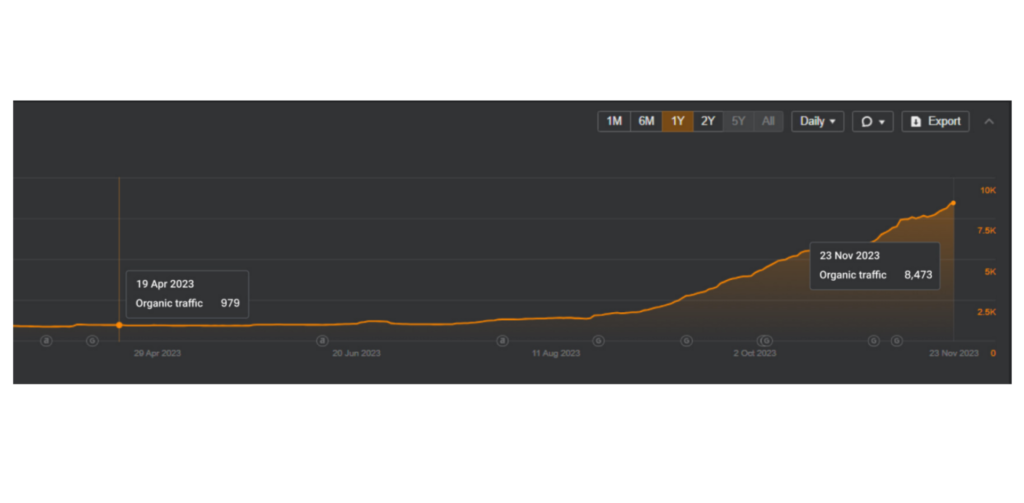Switch the chart range to 6M
This screenshot has height=503, width=1024.
pos(646,121)
